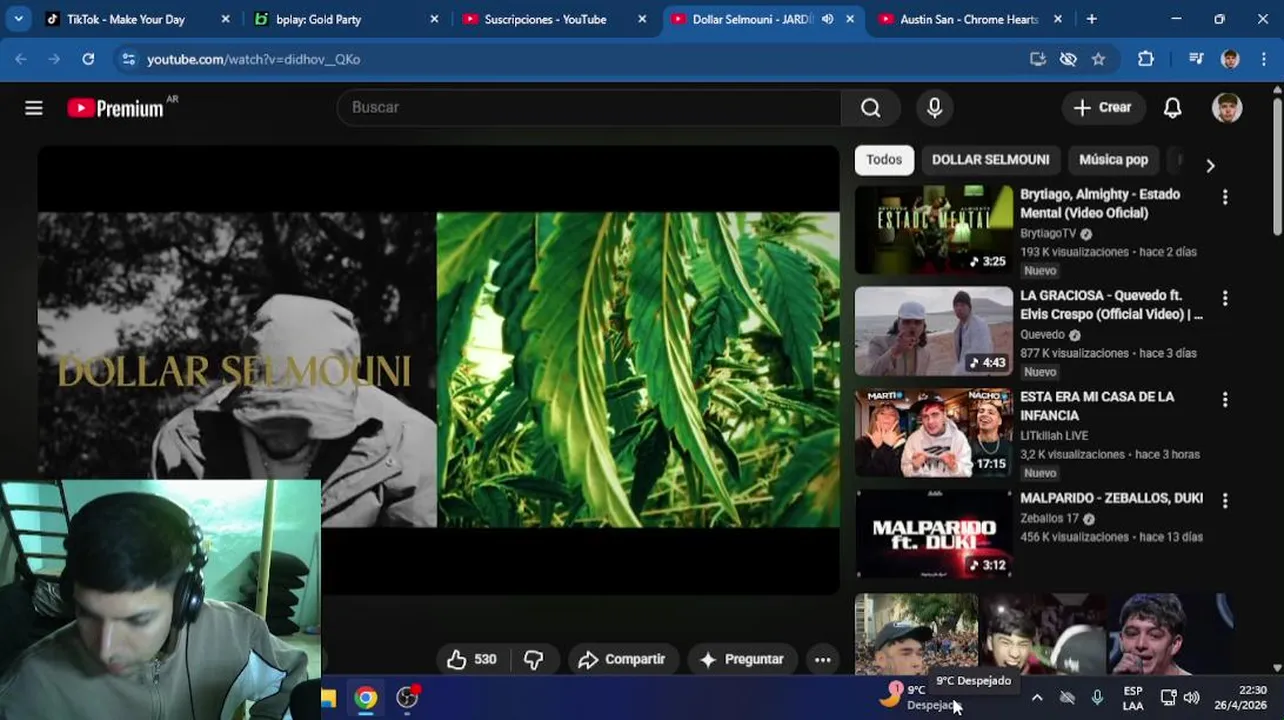Open recording app icon in taskbar
Image resolution: width=1284 pixels, height=720 pixels.
408,698
